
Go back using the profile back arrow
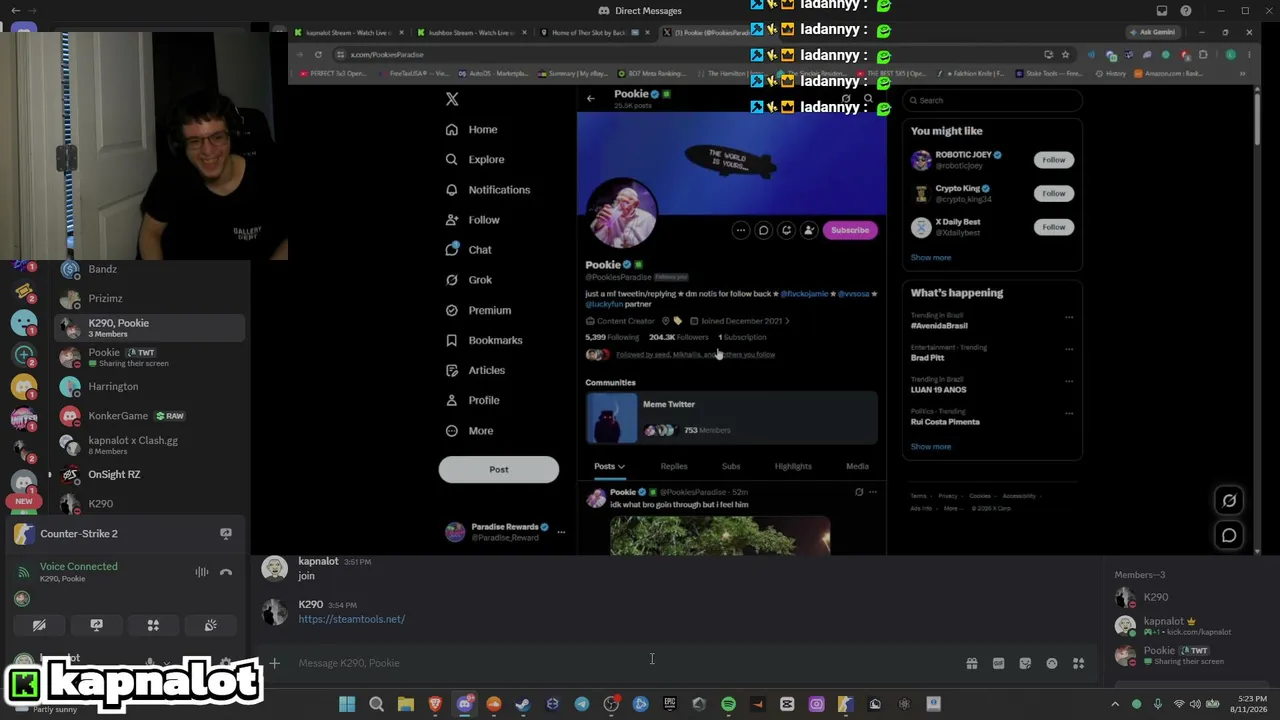[x=591, y=98]
